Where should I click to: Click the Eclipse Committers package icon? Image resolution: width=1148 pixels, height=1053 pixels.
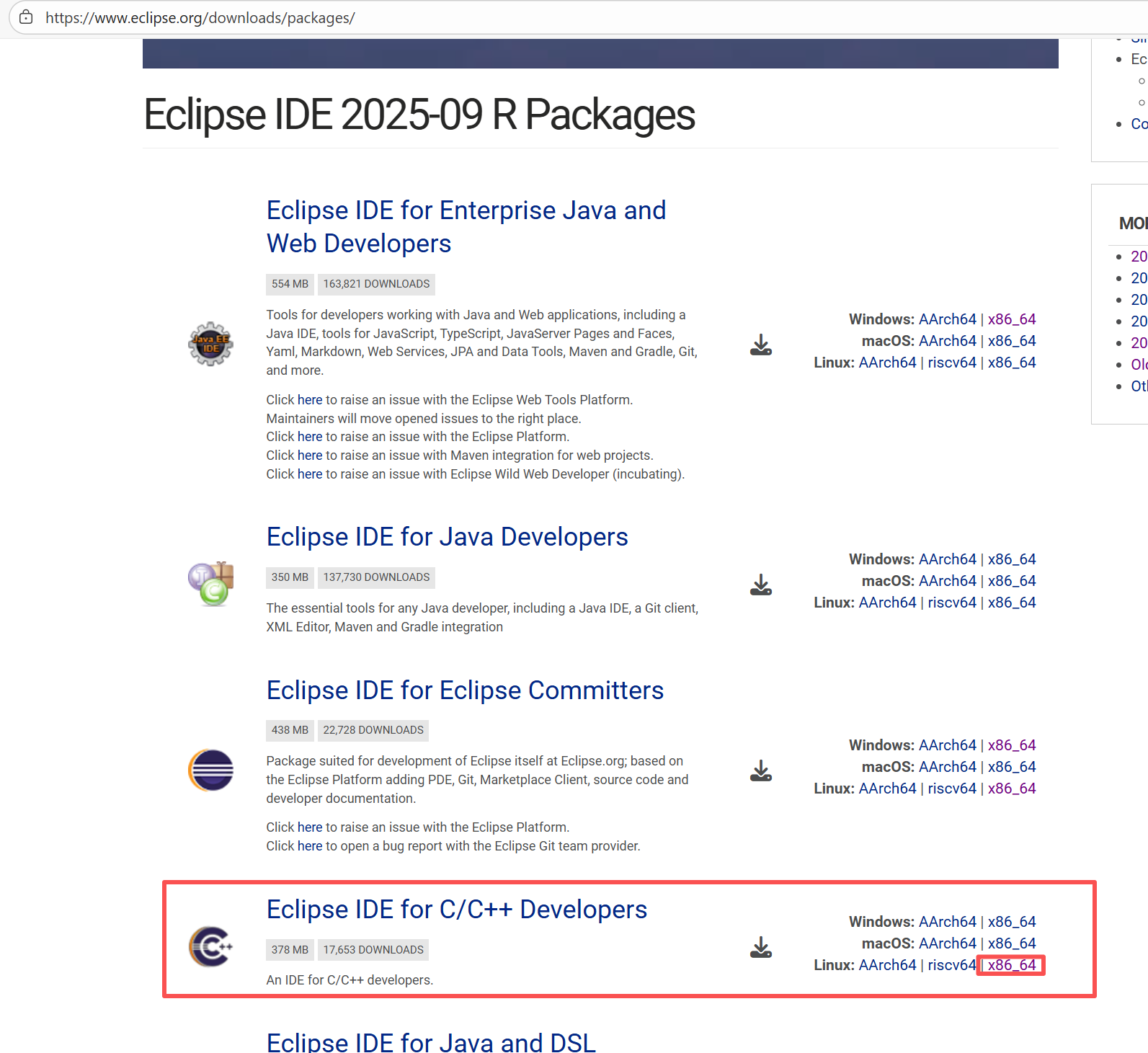pos(210,770)
